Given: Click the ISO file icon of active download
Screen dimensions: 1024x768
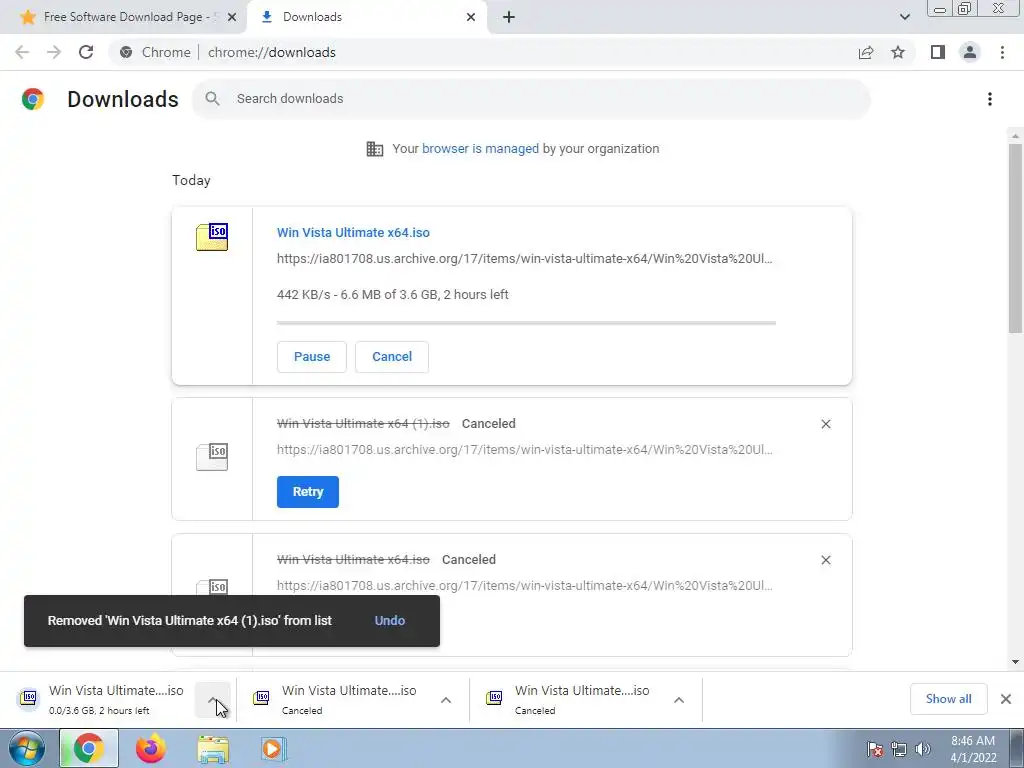Looking at the screenshot, I should pyautogui.click(x=212, y=236).
